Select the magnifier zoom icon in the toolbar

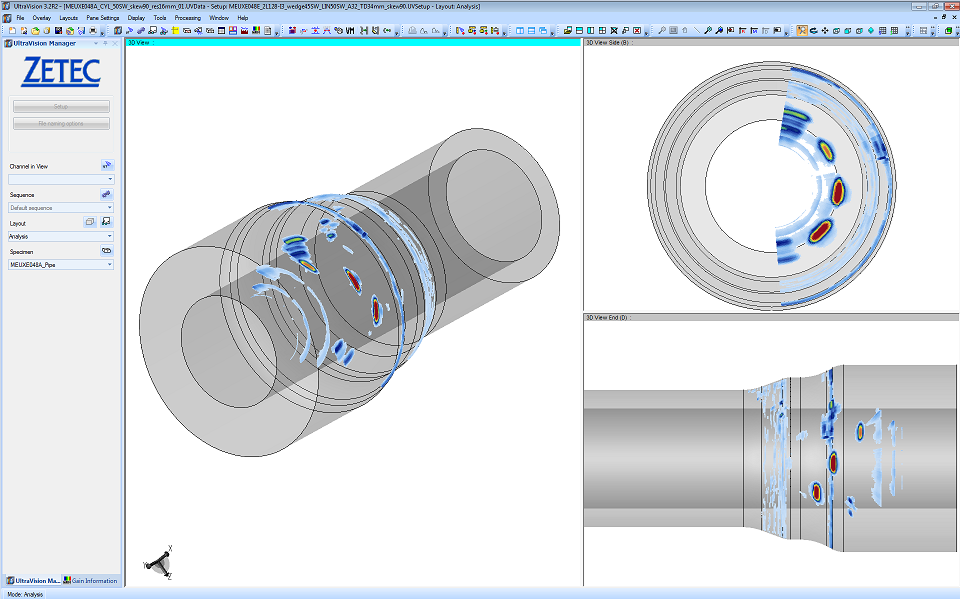(662, 32)
